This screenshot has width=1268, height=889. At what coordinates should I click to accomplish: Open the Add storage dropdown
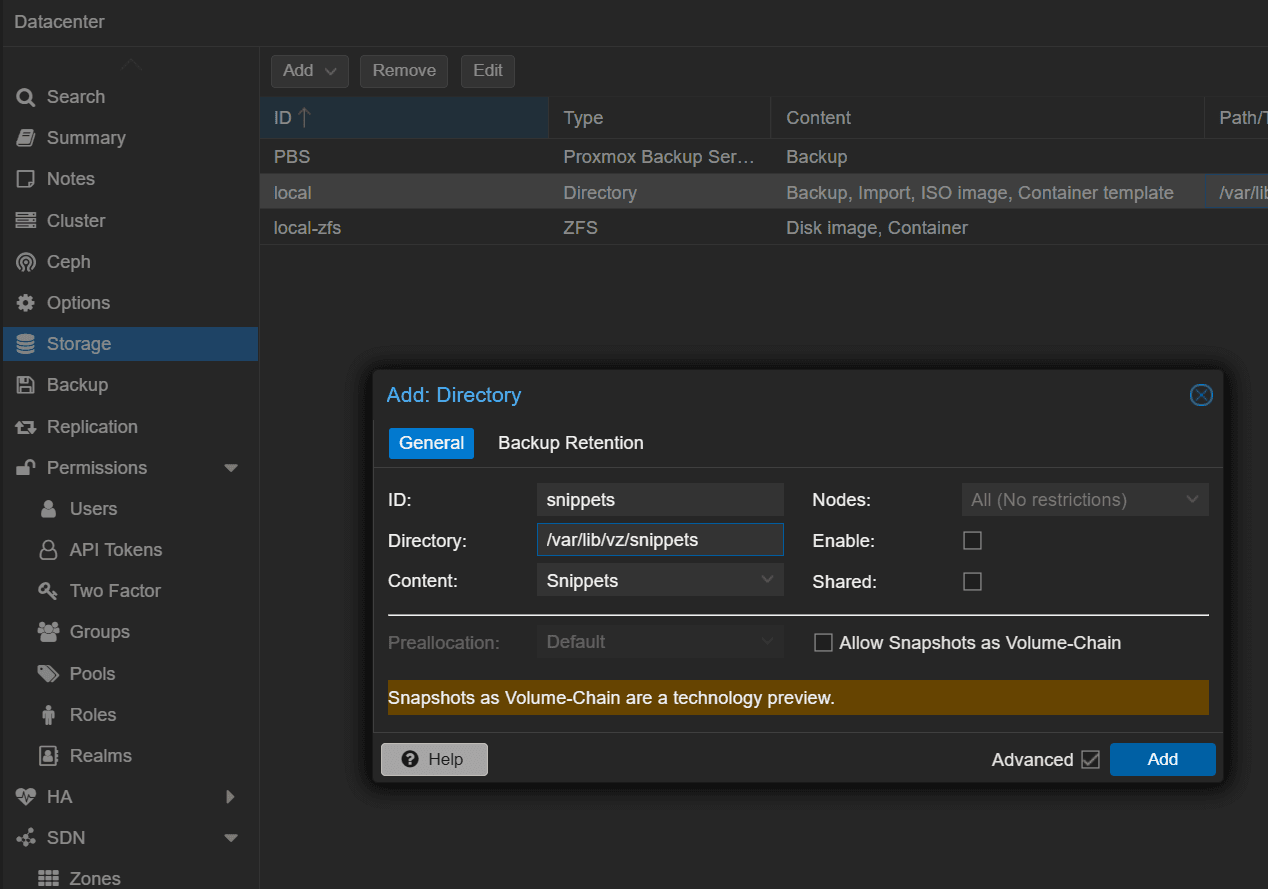(309, 71)
